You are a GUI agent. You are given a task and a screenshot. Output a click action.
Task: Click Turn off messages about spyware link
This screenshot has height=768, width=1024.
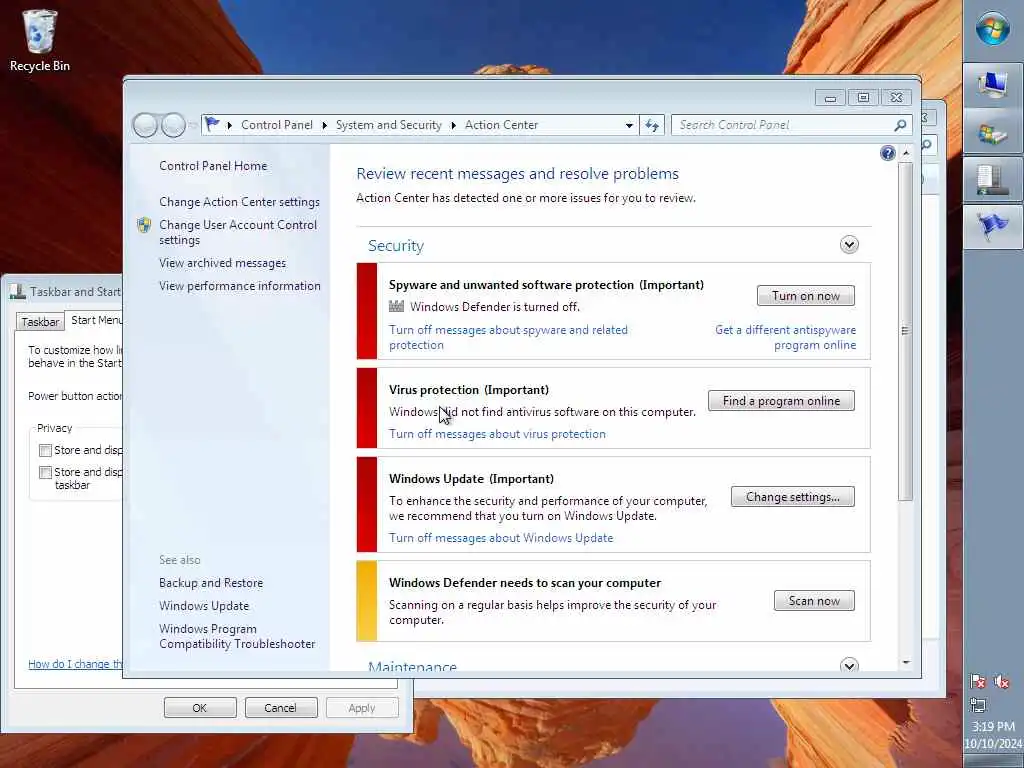coord(508,337)
